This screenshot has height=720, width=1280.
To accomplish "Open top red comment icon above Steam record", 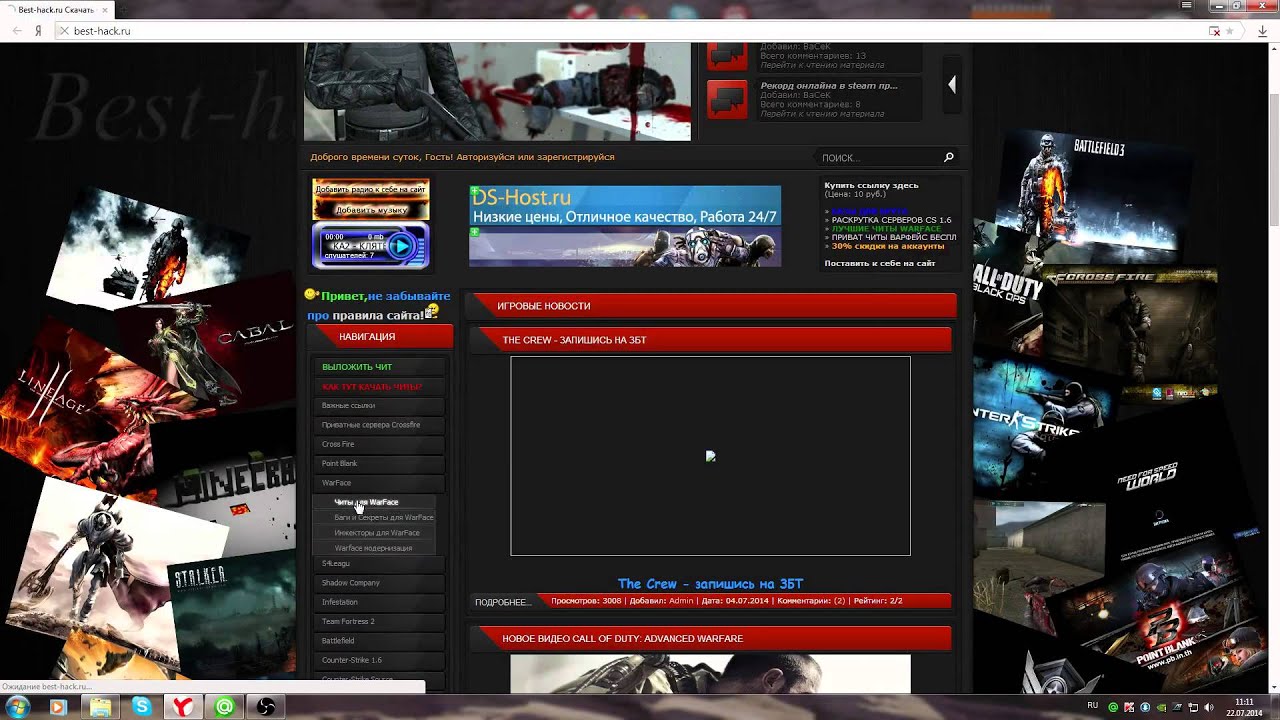I will coord(727,56).
